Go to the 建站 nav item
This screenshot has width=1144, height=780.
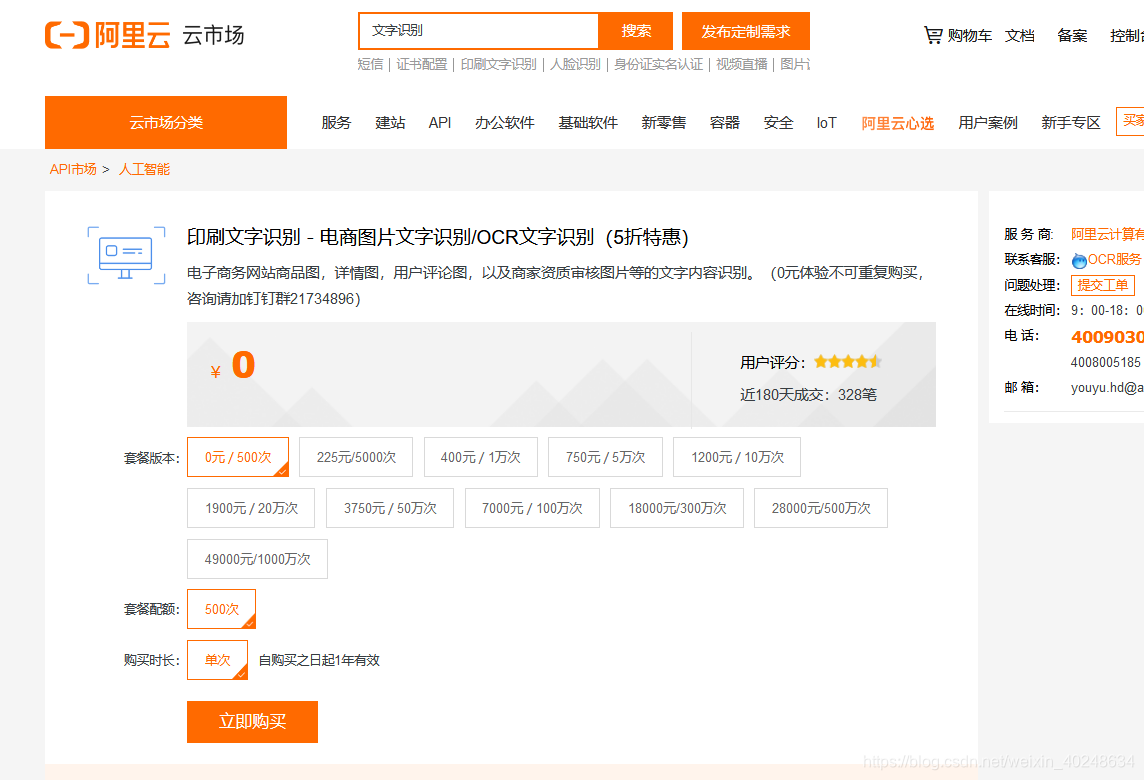click(x=390, y=123)
